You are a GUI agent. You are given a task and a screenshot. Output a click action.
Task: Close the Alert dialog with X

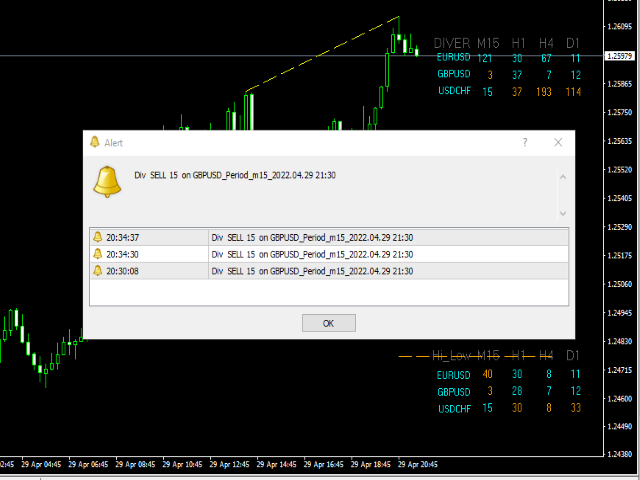tap(558, 142)
